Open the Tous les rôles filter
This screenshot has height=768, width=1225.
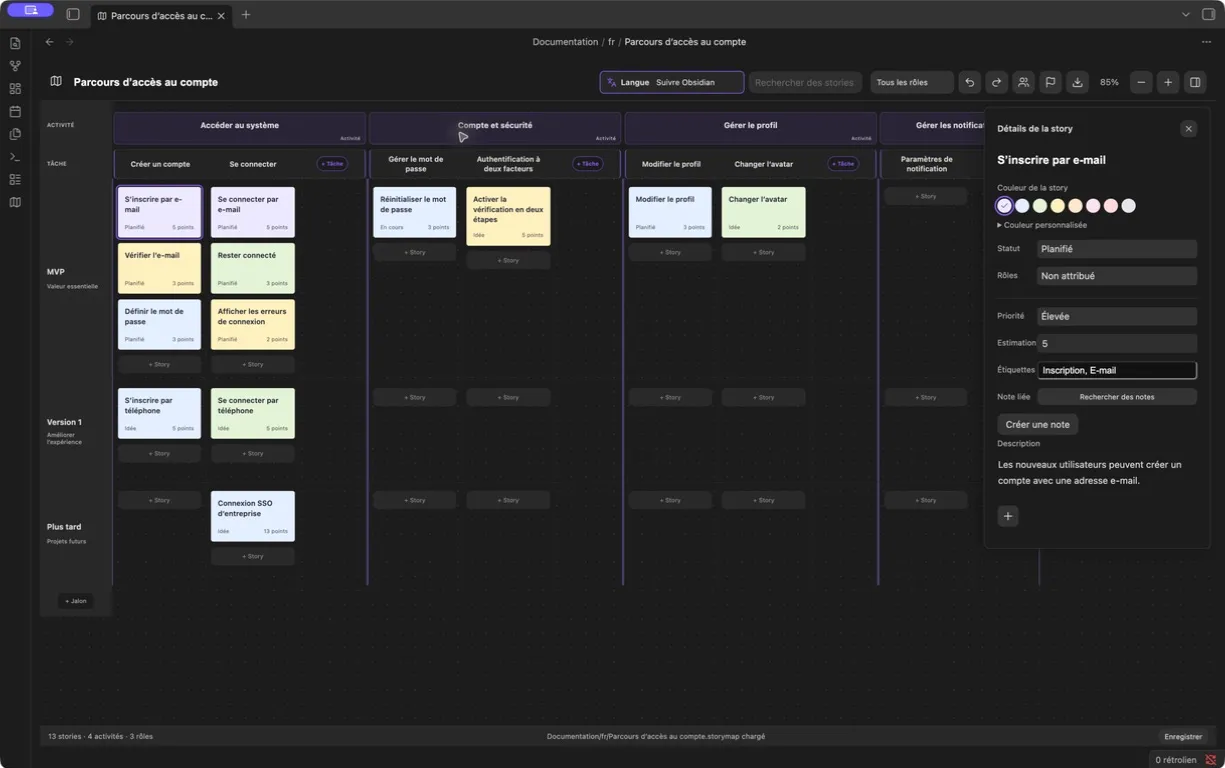pyautogui.click(x=911, y=82)
